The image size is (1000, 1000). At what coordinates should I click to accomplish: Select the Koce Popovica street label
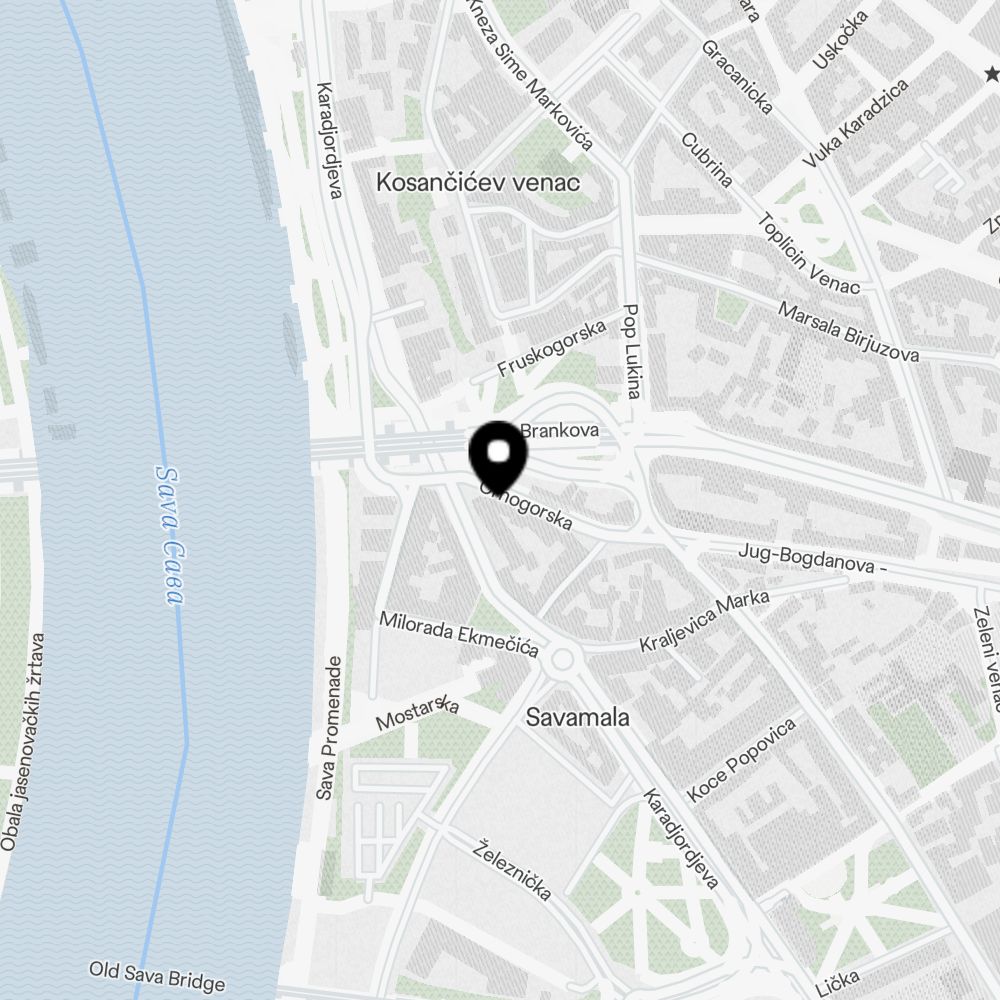click(741, 760)
